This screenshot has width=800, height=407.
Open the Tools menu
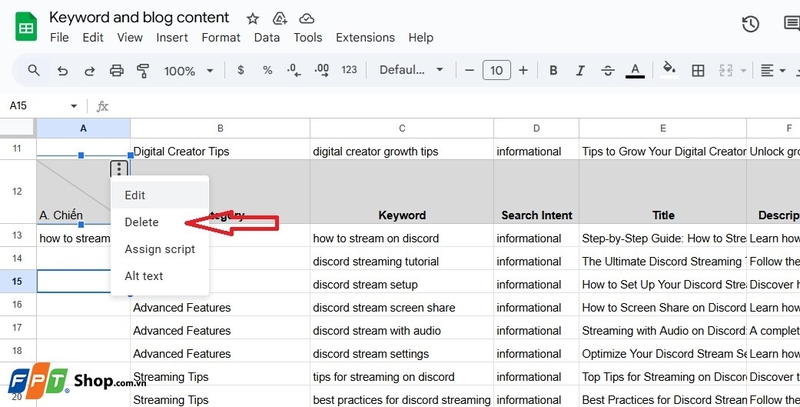(308, 38)
